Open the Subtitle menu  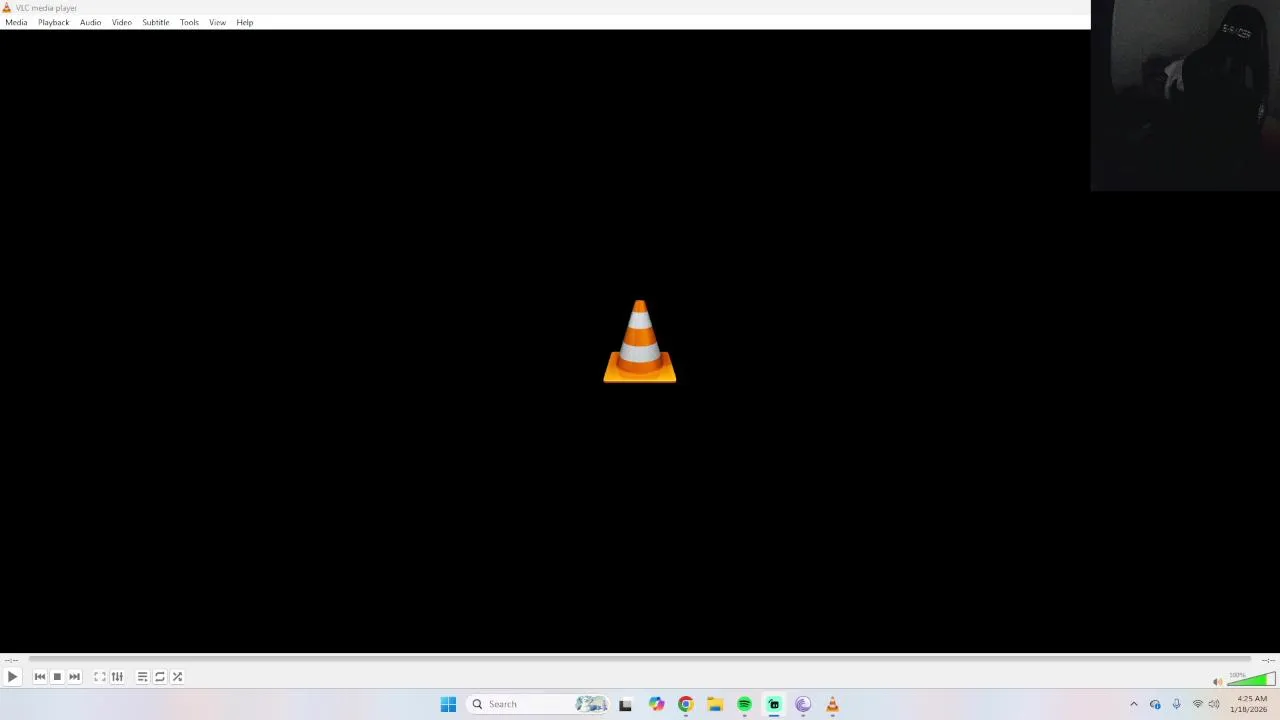(x=156, y=22)
